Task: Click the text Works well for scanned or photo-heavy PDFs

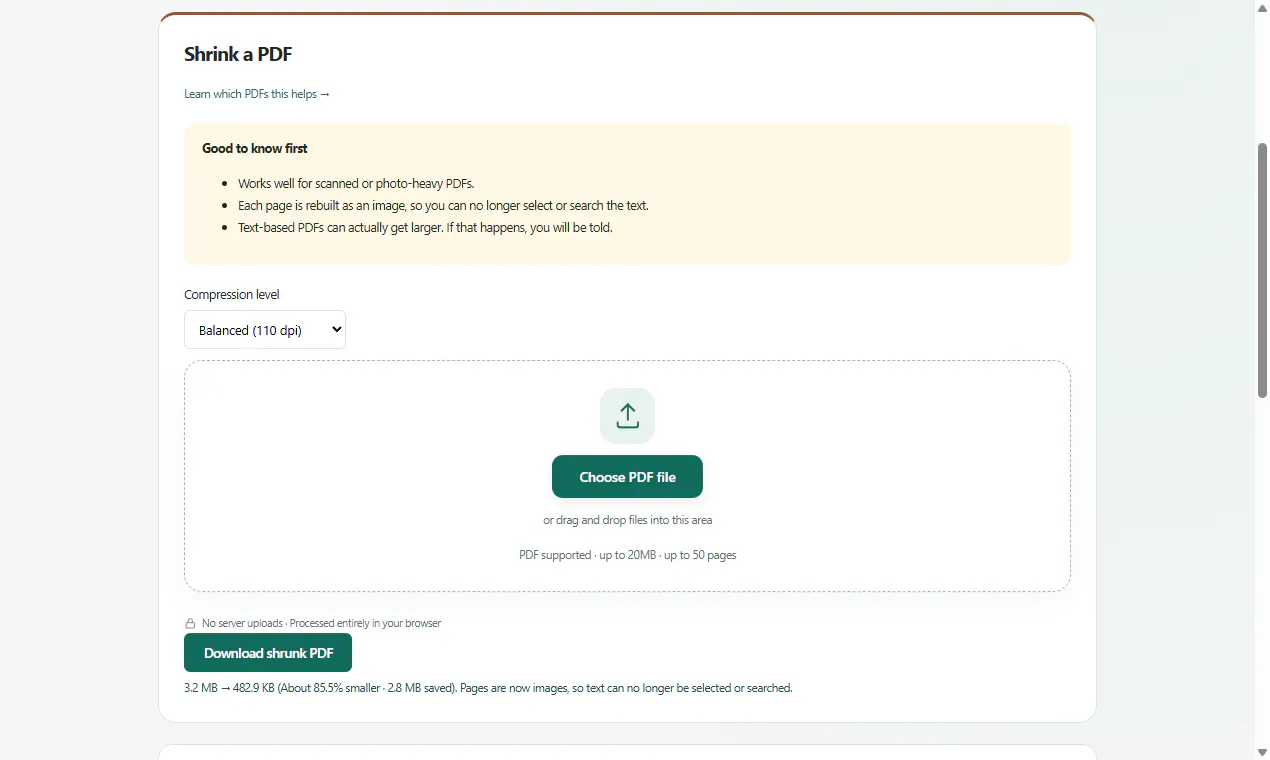Action: click(x=356, y=184)
